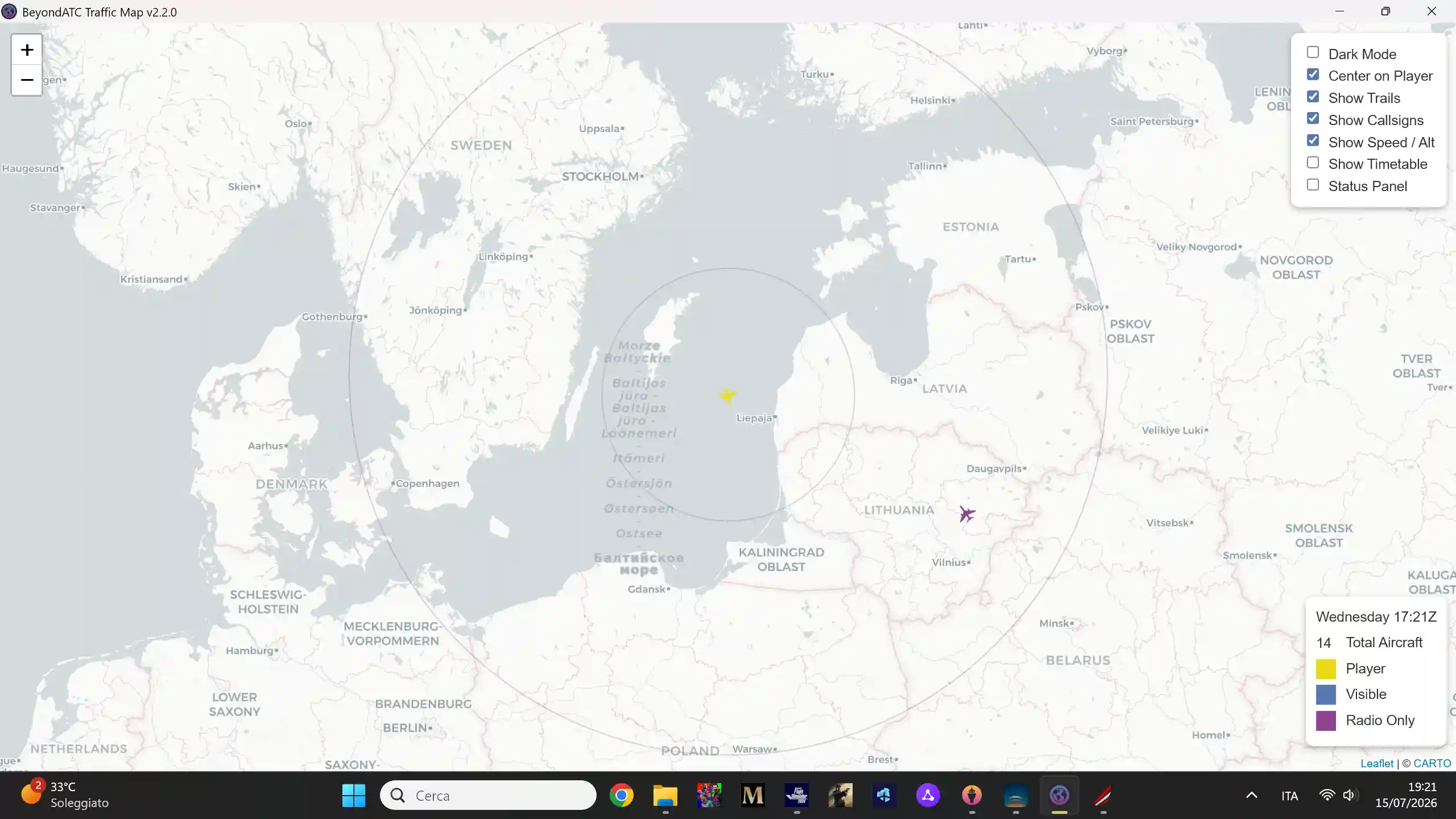Open Microsoft Flight Simulator 2024 taskbar icon
The width and height of the screenshot is (1456, 819).
coord(796,795)
